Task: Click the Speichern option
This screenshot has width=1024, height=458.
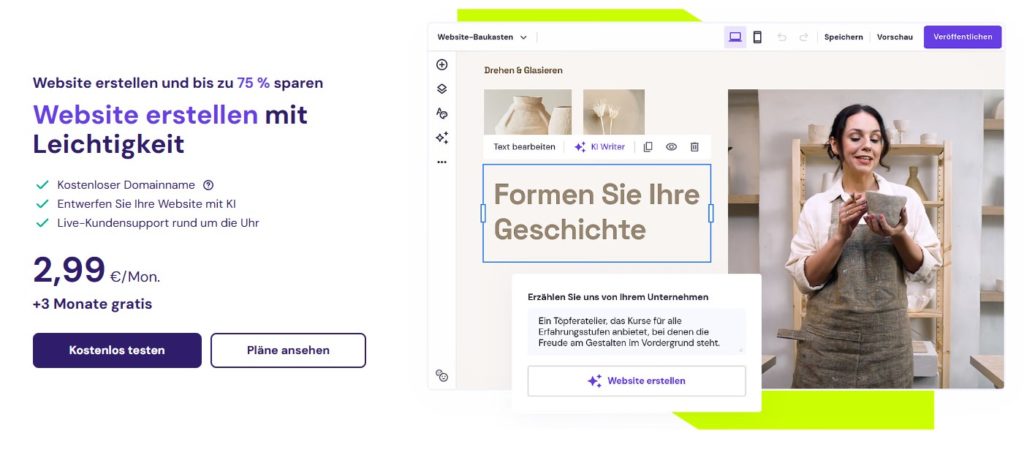Action: point(843,37)
